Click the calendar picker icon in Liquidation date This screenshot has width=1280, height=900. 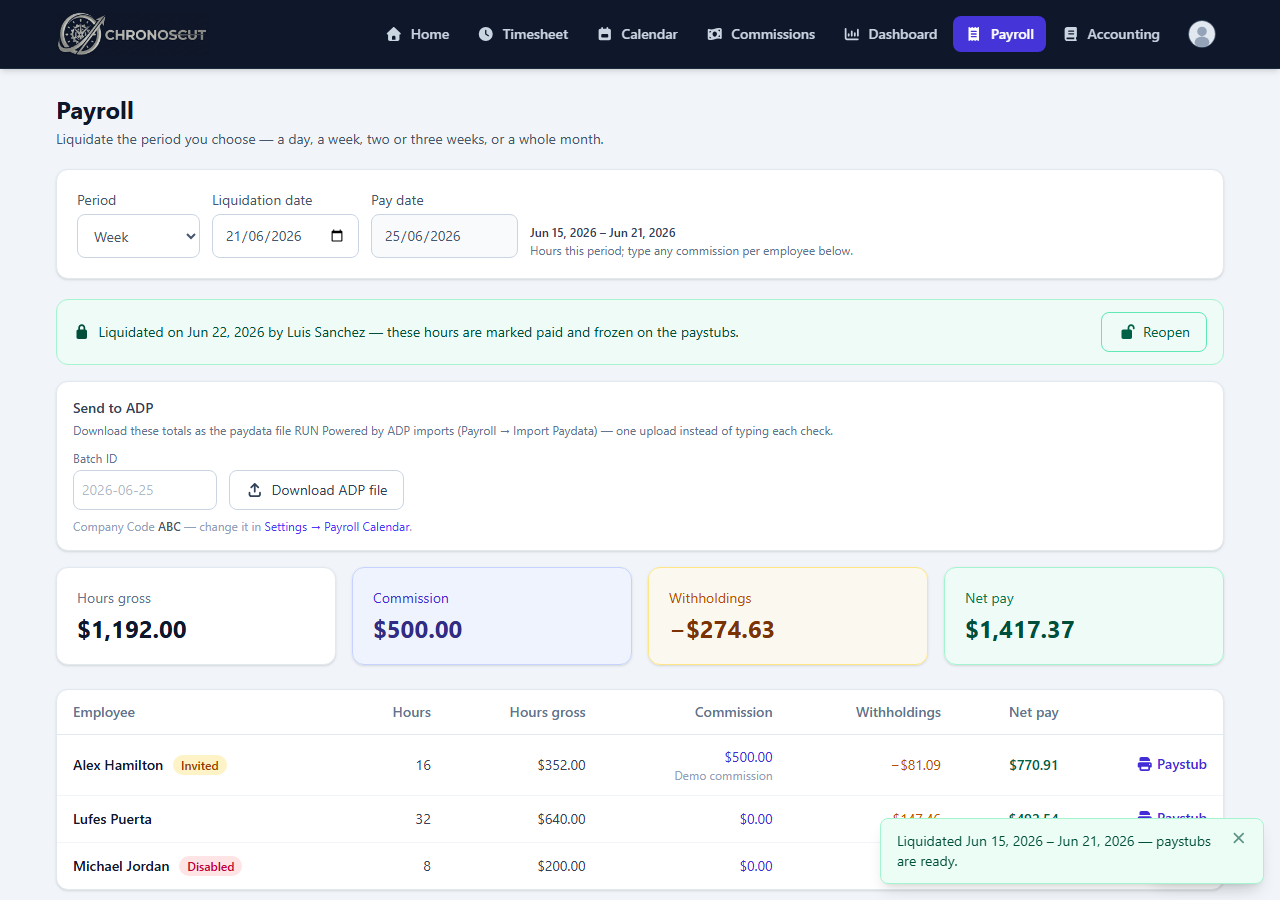tap(337, 236)
